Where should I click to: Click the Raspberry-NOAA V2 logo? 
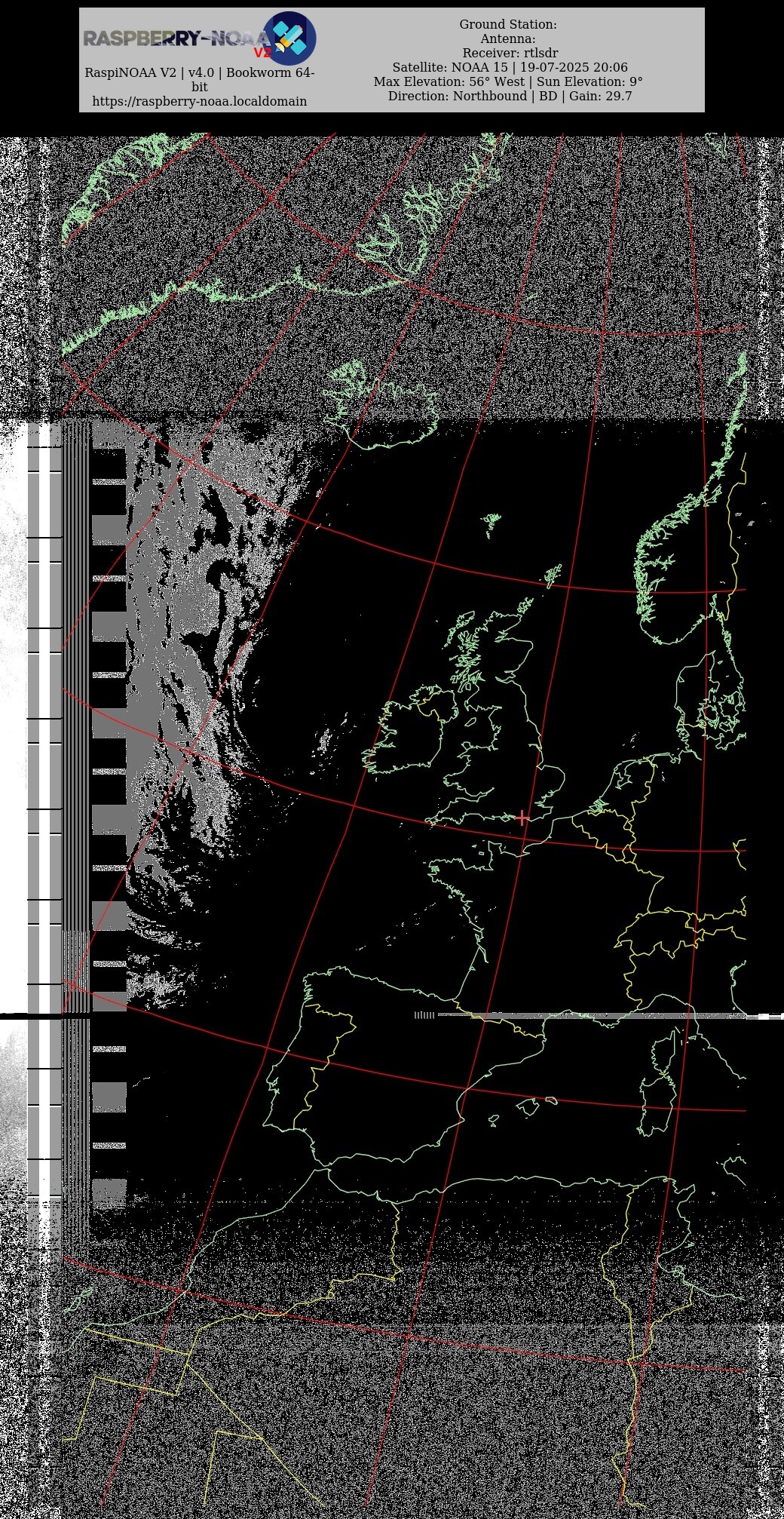pyautogui.click(x=199, y=38)
